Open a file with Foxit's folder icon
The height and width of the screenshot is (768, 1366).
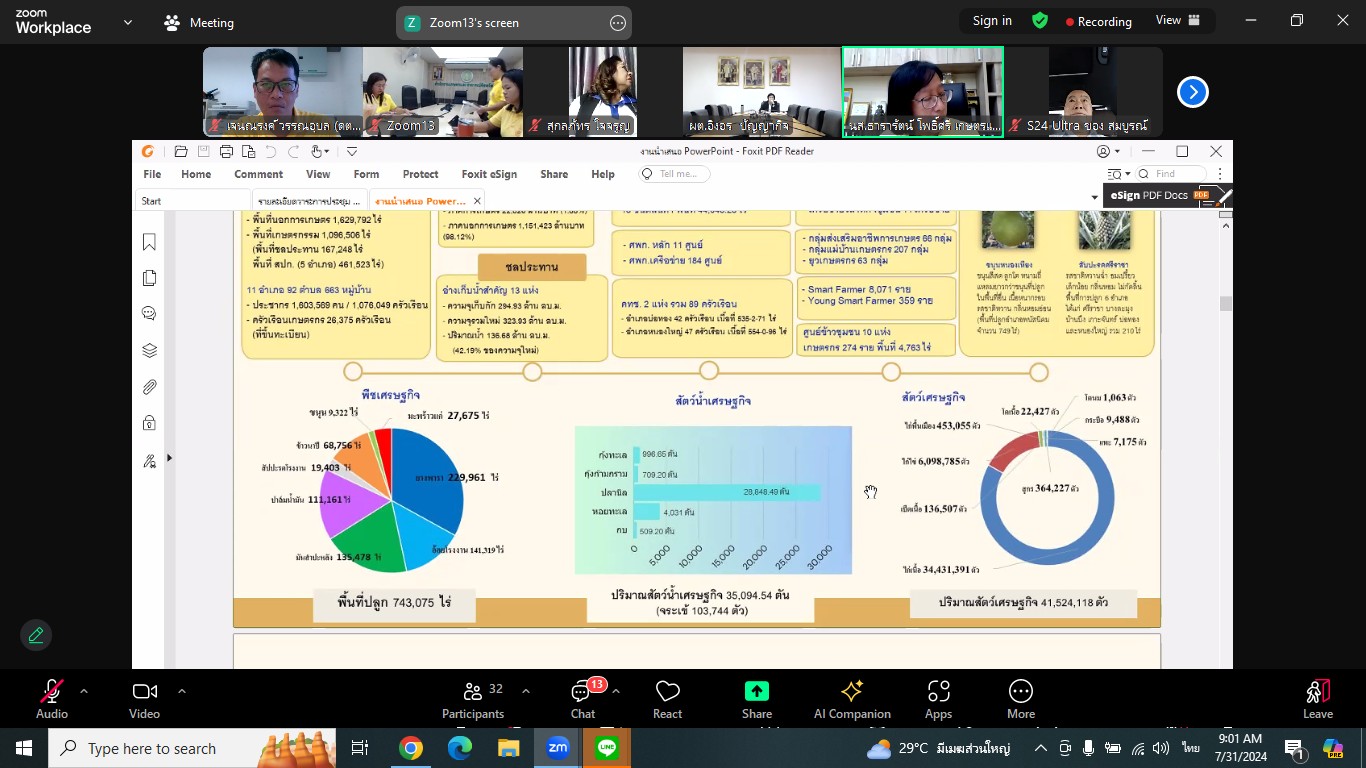[181, 152]
